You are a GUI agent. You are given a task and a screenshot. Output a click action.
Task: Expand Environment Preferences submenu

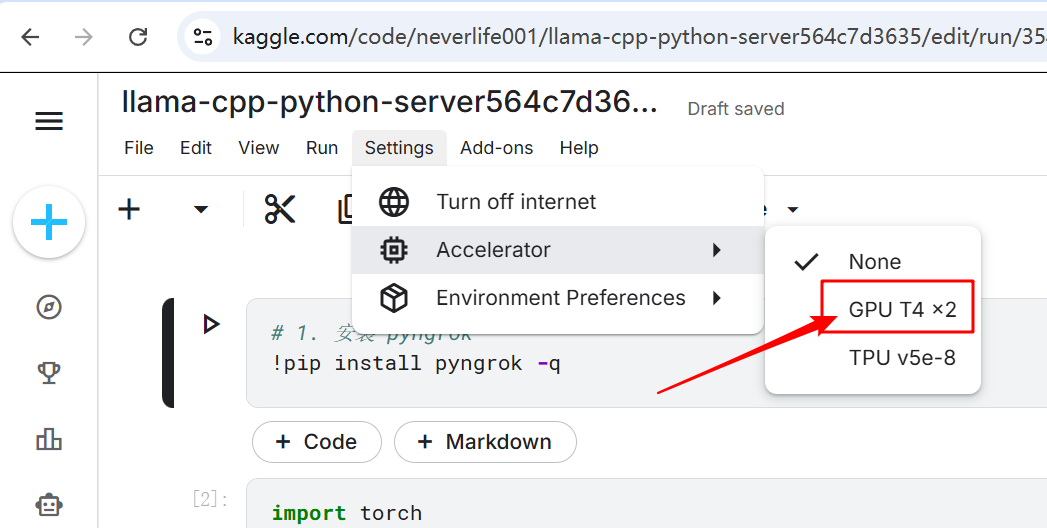(x=557, y=298)
